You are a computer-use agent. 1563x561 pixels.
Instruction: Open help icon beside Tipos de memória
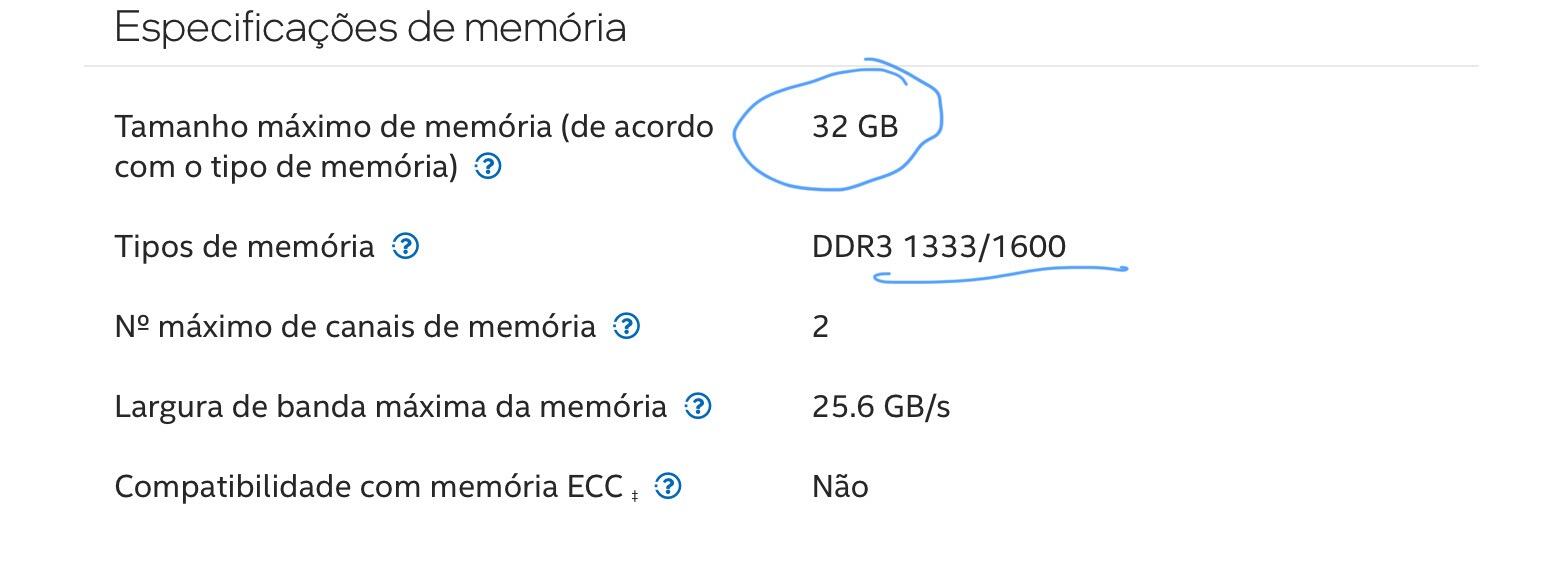(x=405, y=246)
